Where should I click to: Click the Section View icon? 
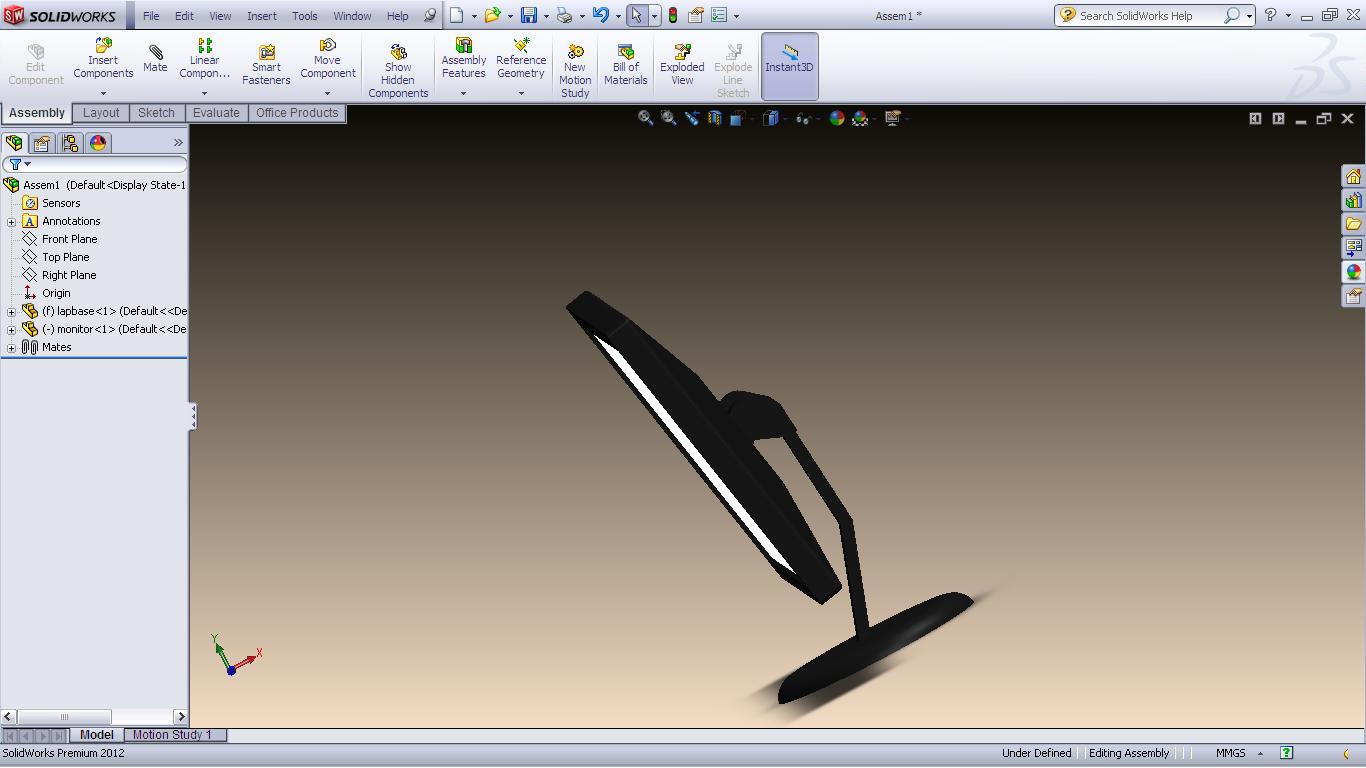click(715, 118)
